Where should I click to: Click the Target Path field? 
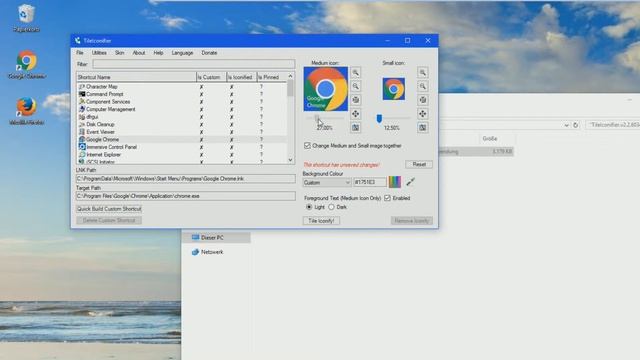click(x=186, y=196)
